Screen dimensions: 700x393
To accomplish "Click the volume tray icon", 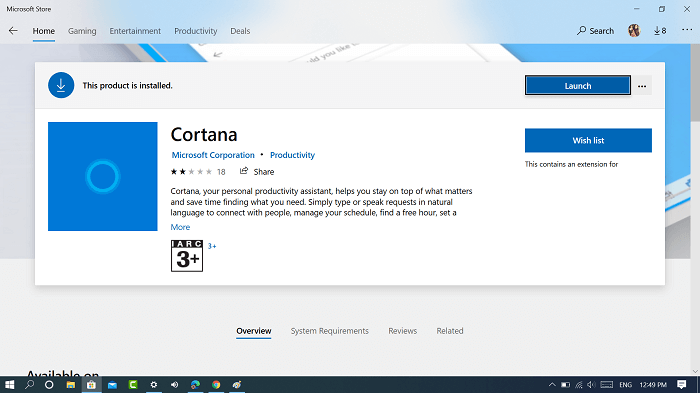I will pyautogui.click(x=592, y=385).
